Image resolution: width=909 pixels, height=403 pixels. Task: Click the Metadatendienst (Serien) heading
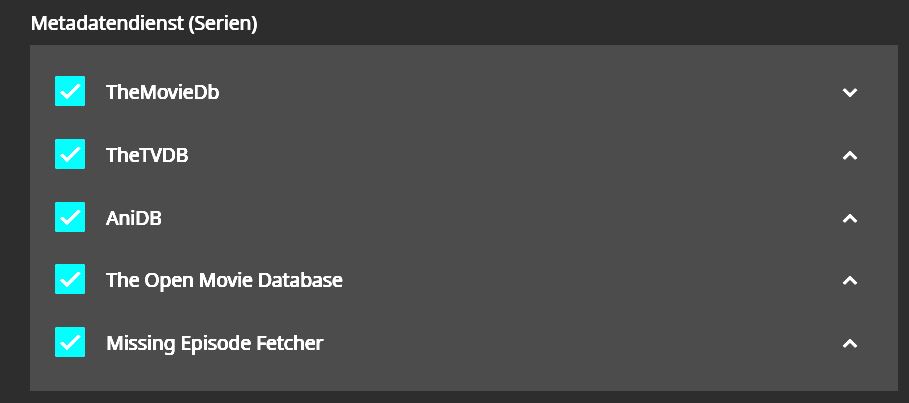[x=144, y=23]
